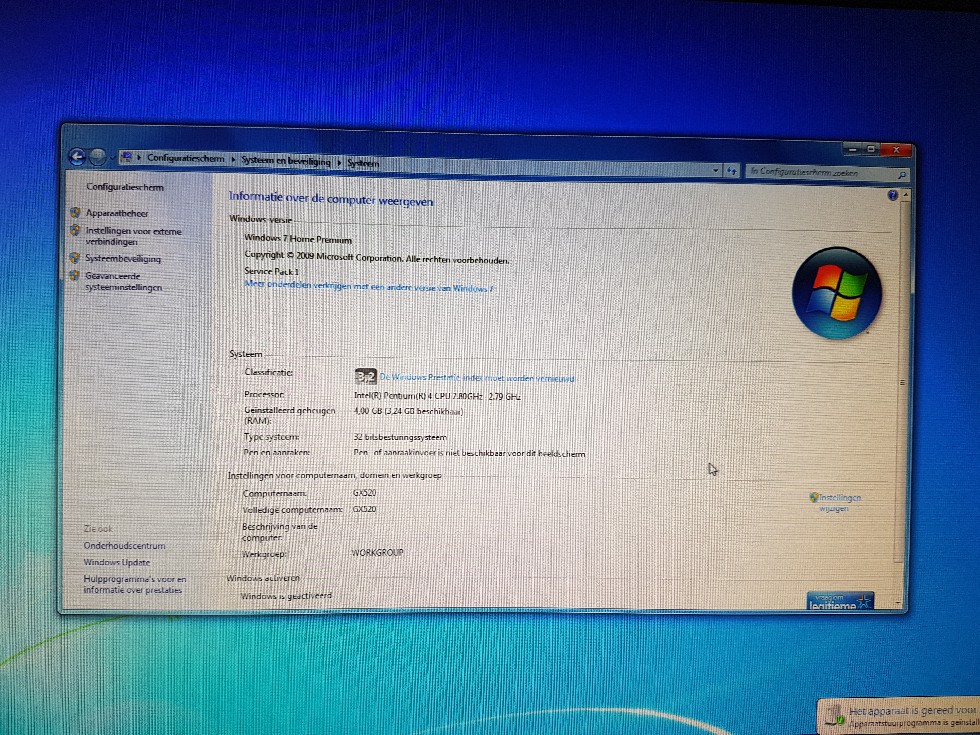
Task: Click the shield icon beside Apparaatbeheer
Action: (76, 212)
